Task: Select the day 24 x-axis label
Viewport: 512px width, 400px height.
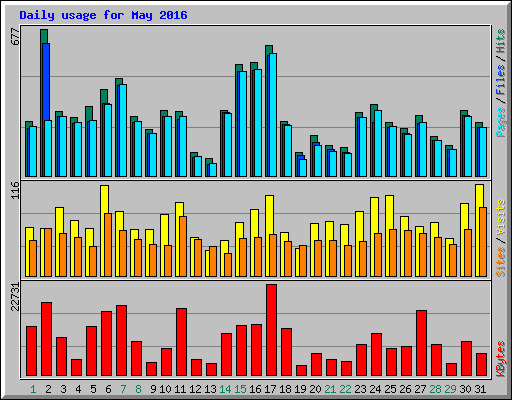Action: 375,389
